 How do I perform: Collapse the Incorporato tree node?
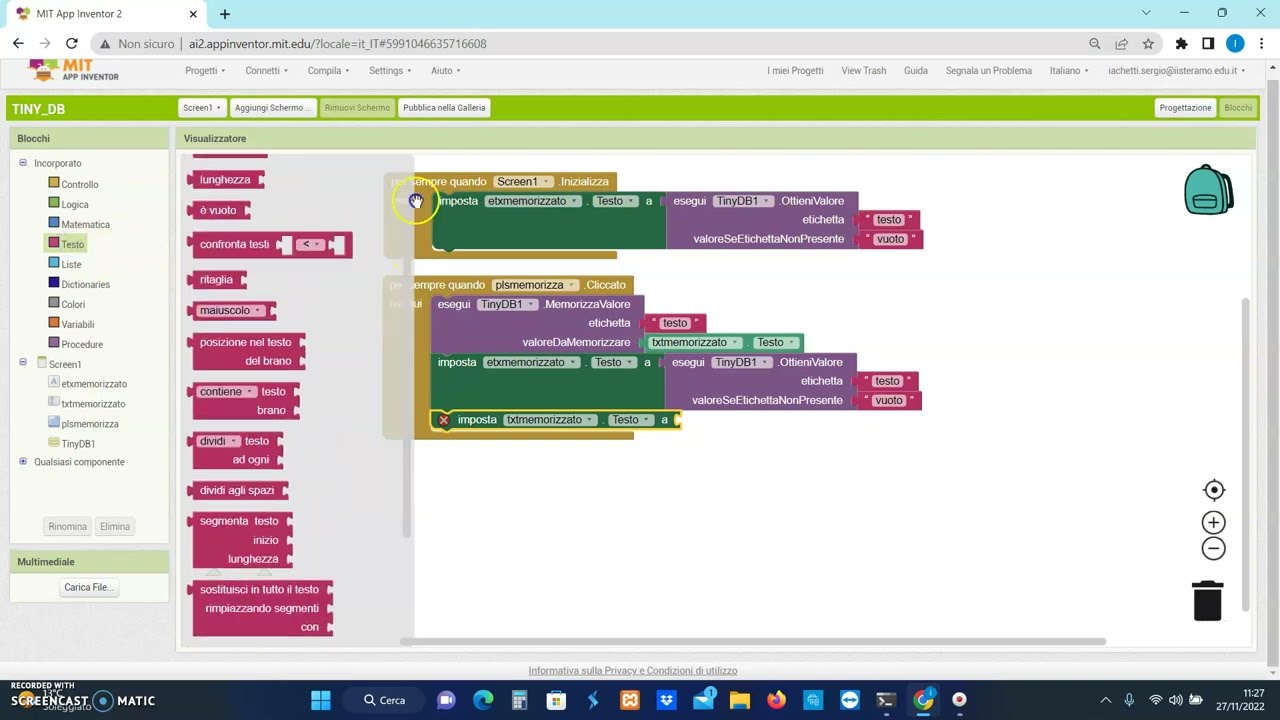23,163
